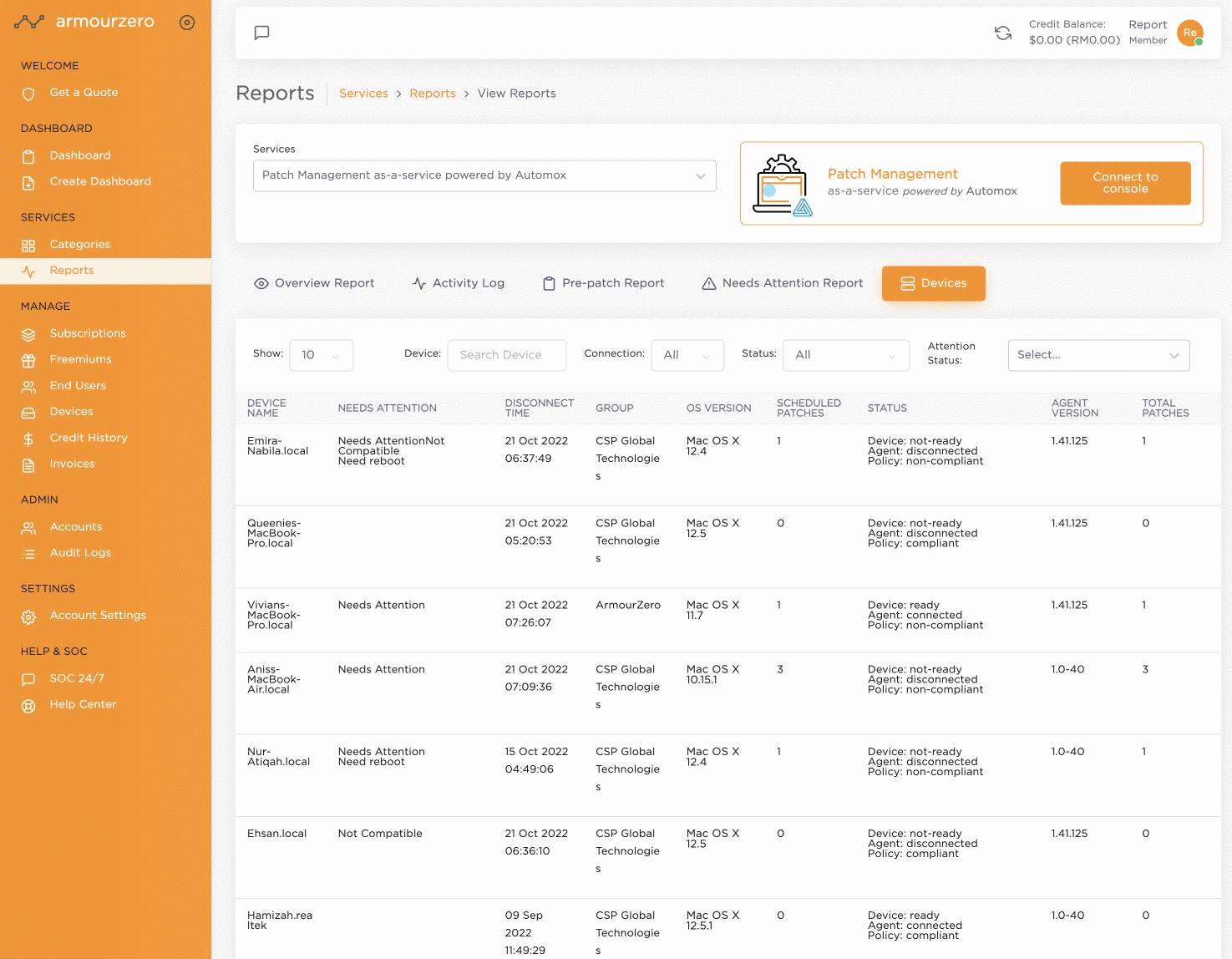Screen dimensions: 1232x959
Task: Click the armourzero logo icon
Action: [x=29, y=23]
